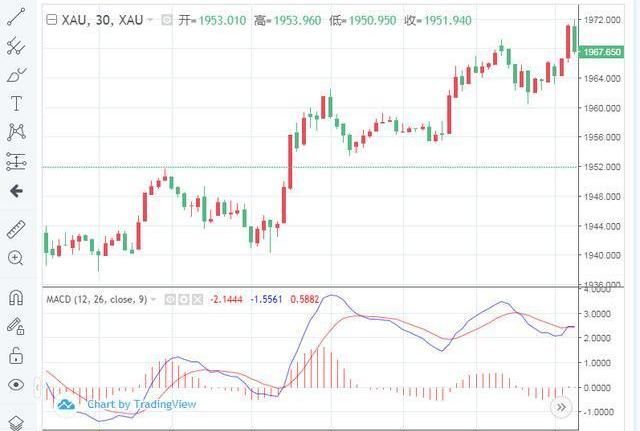Screen dimensions: 640x431
Task: Click the 0.0000 MACD axis label
Action: [598, 388]
